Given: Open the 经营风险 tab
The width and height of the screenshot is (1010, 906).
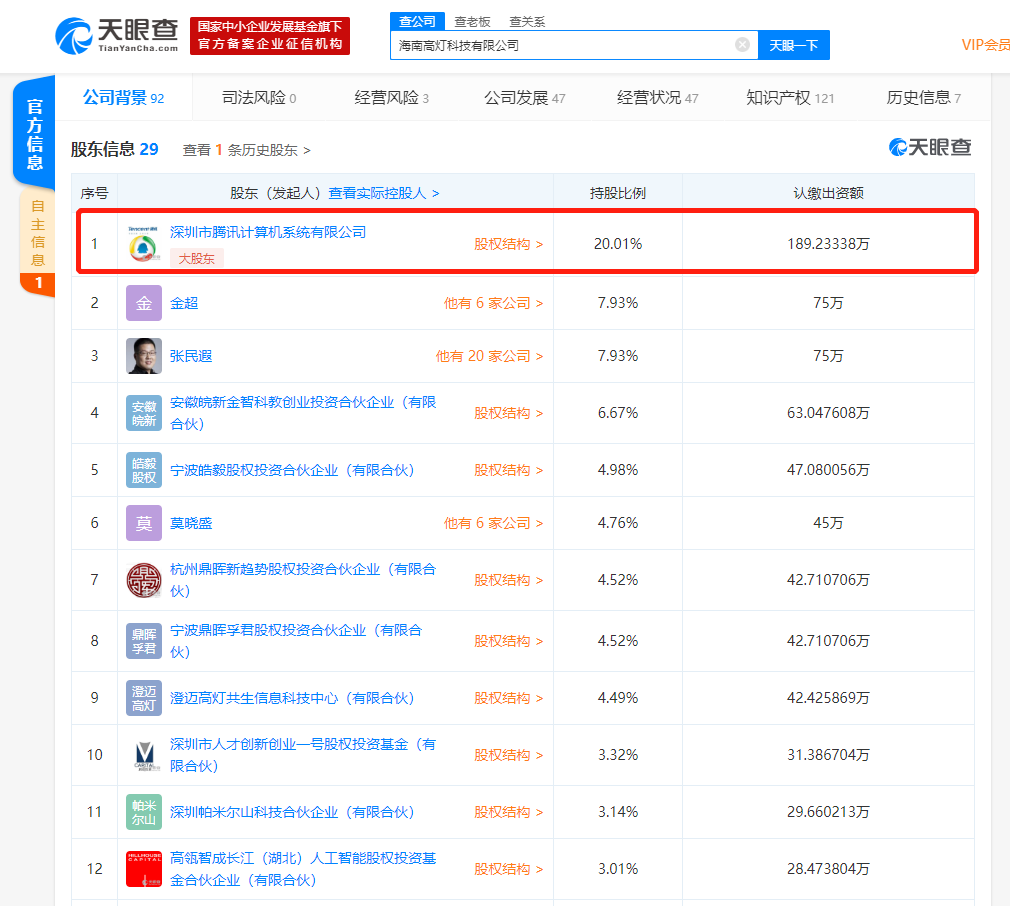Looking at the screenshot, I should 392,98.
